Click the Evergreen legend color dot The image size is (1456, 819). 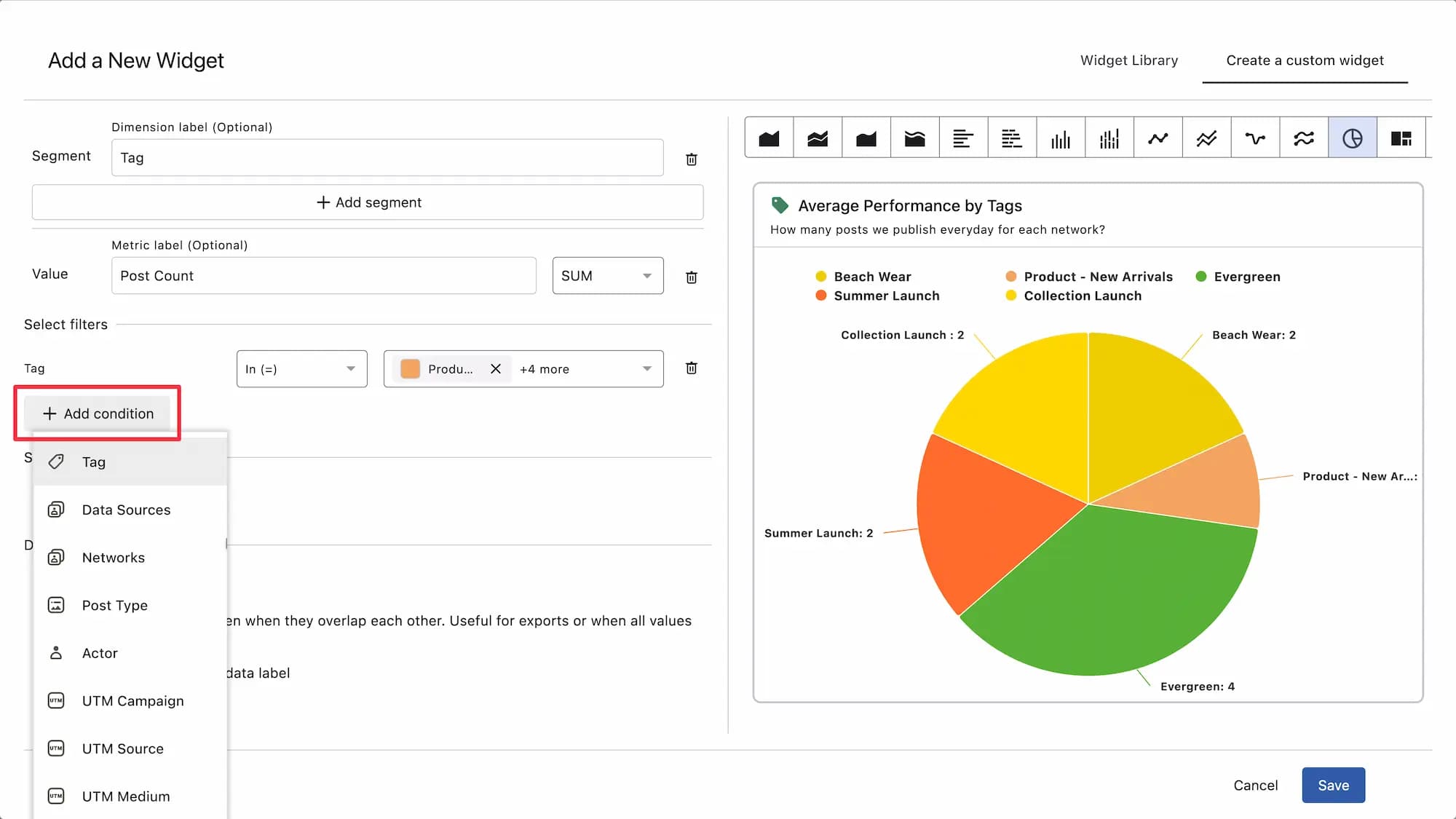tap(1201, 277)
